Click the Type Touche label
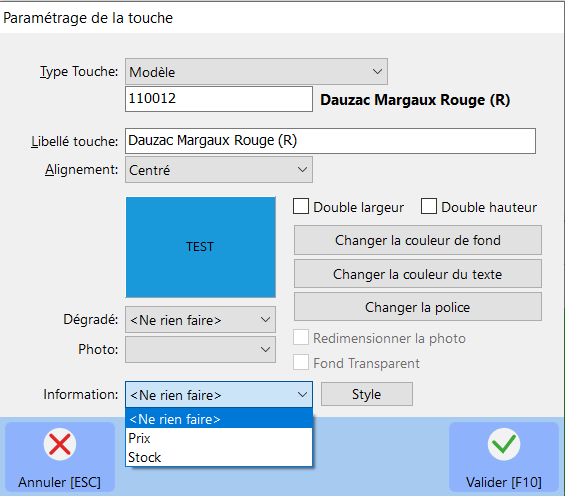The height and width of the screenshot is (496, 565). tap(79, 71)
